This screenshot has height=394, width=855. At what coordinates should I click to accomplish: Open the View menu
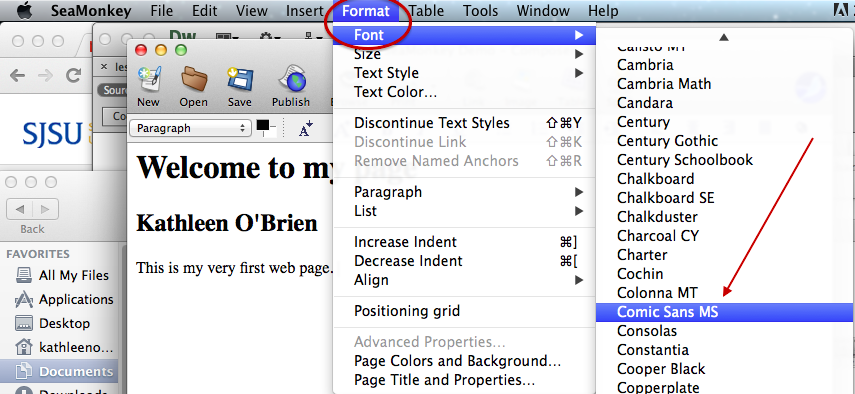251,11
